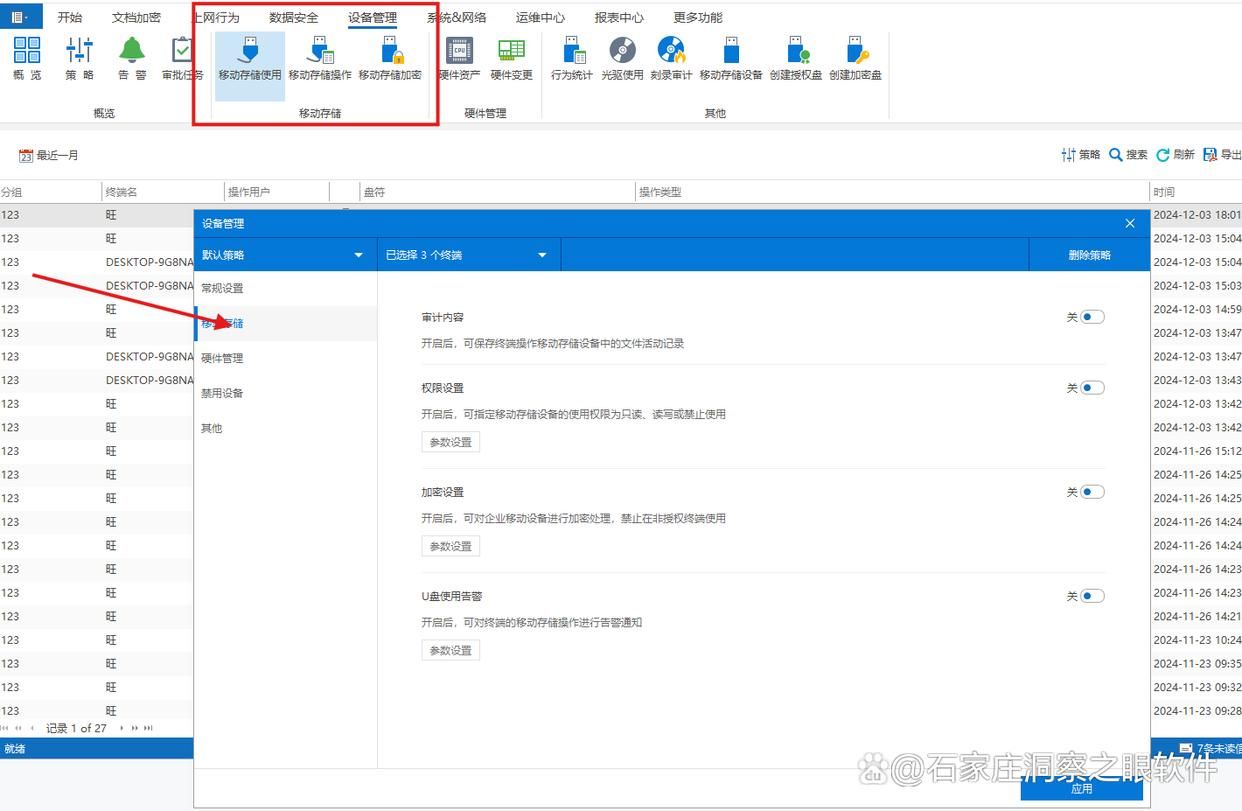Click 参数设置 under 权限设置
1242x811 pixels.
[x=451, y=442]
